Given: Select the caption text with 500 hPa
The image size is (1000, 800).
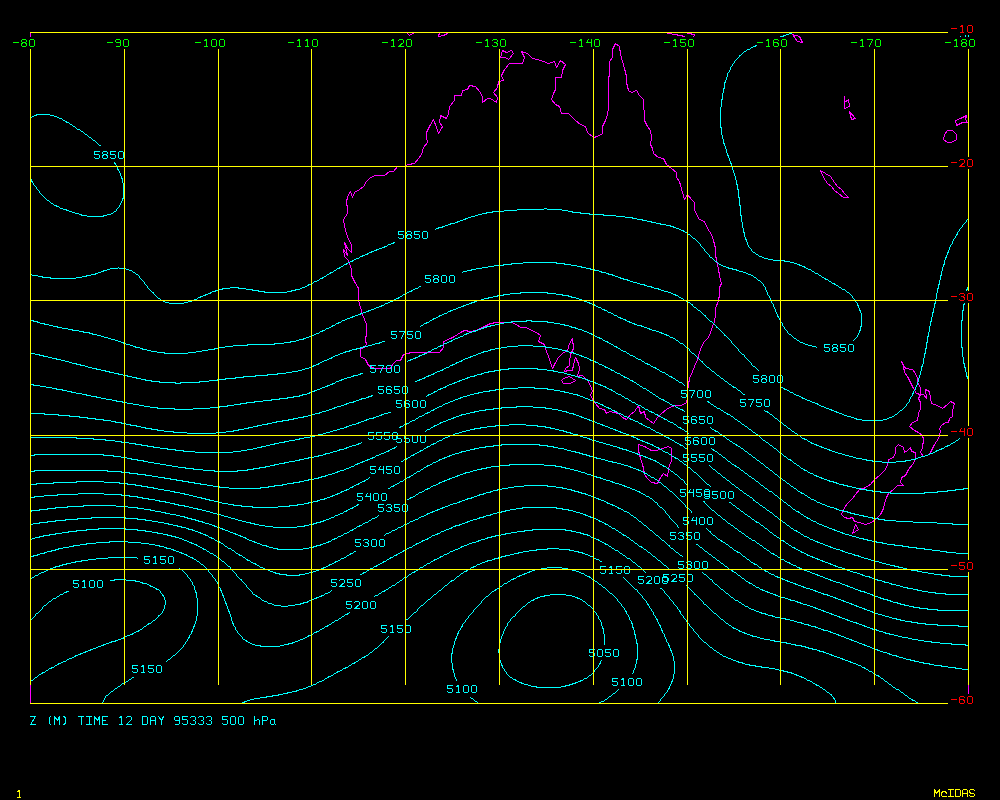Looking at the screenshot, I should point(153,720).
